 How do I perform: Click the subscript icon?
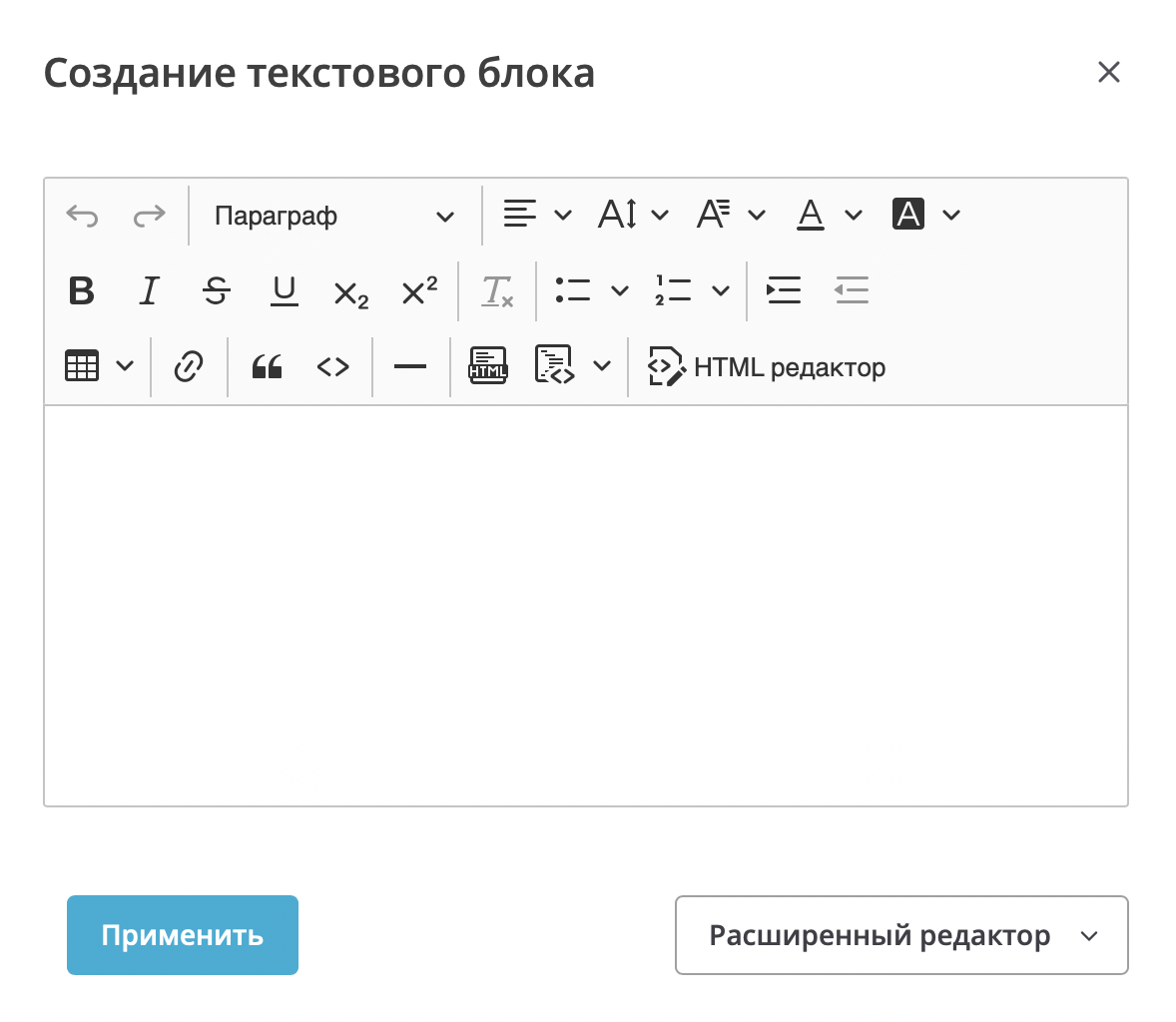[350, 292]
